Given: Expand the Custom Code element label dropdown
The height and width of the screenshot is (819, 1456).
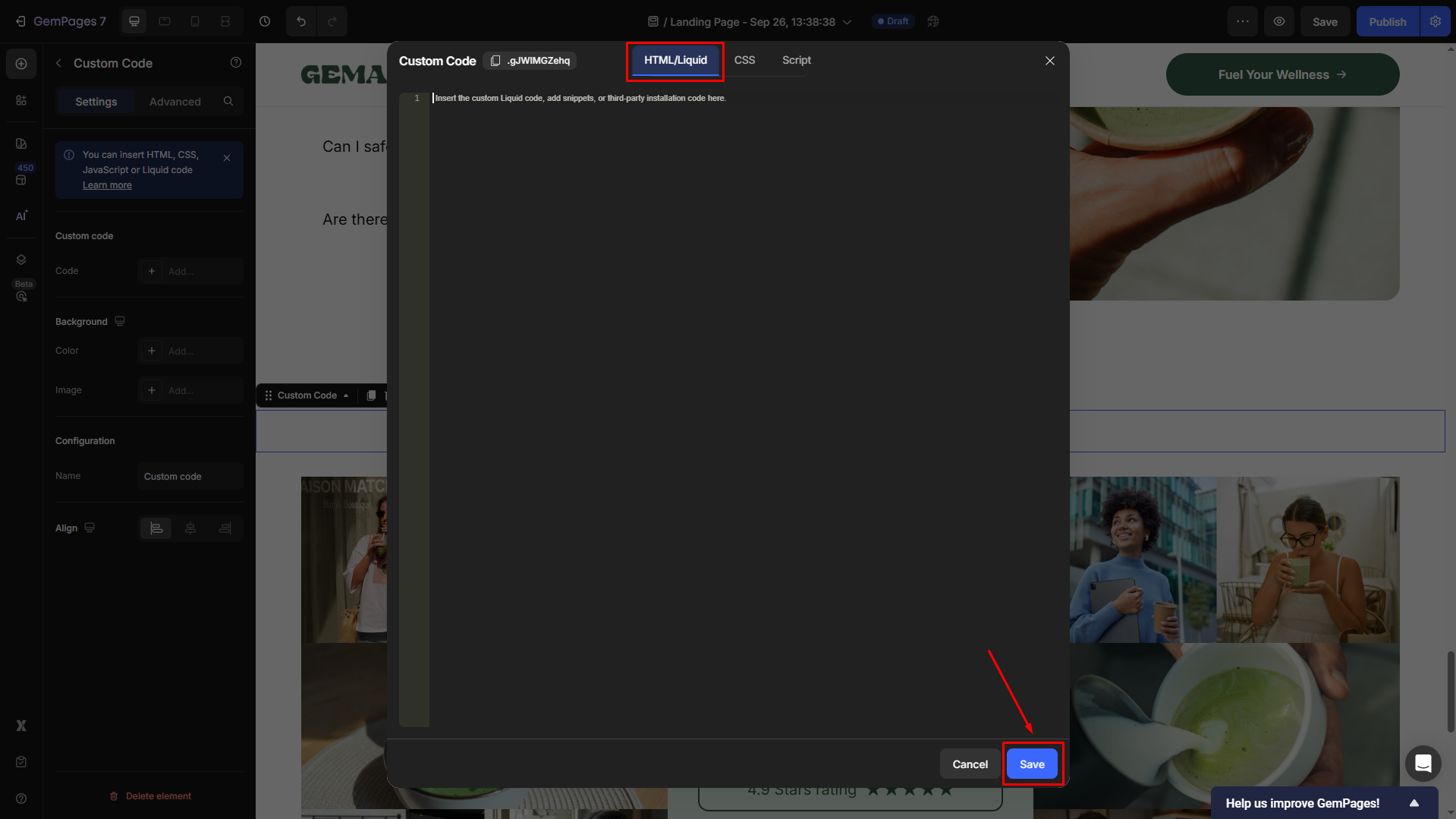Looking at the screenshot, I should (346, 395).
